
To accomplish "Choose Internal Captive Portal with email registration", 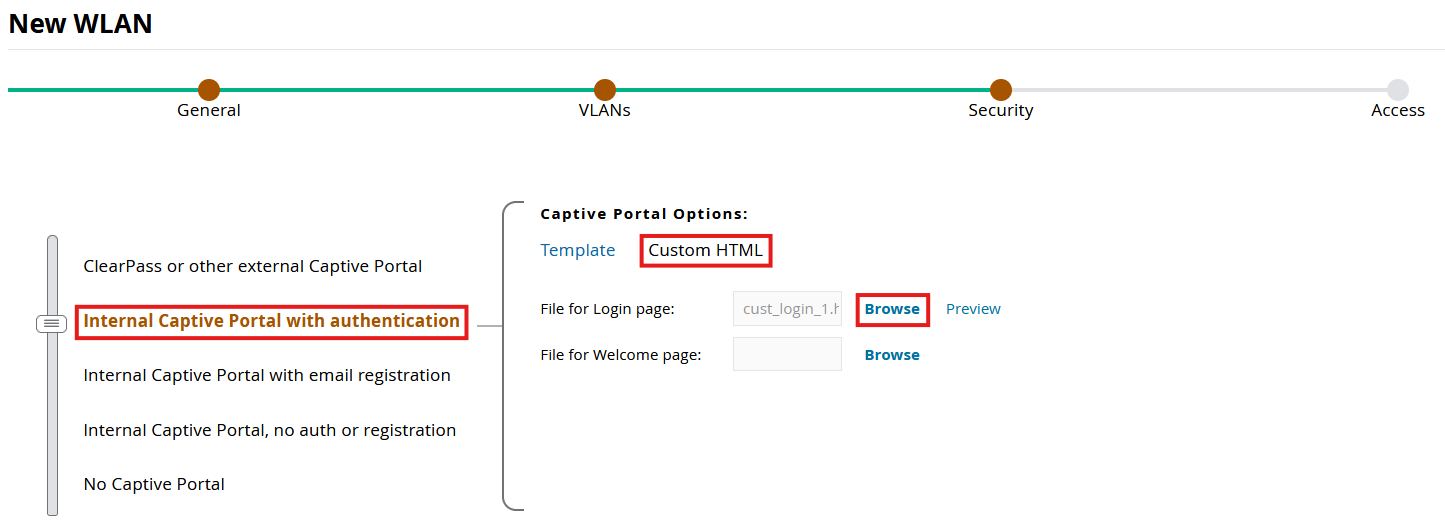I will pyautogui.click(x=267, y=376).
